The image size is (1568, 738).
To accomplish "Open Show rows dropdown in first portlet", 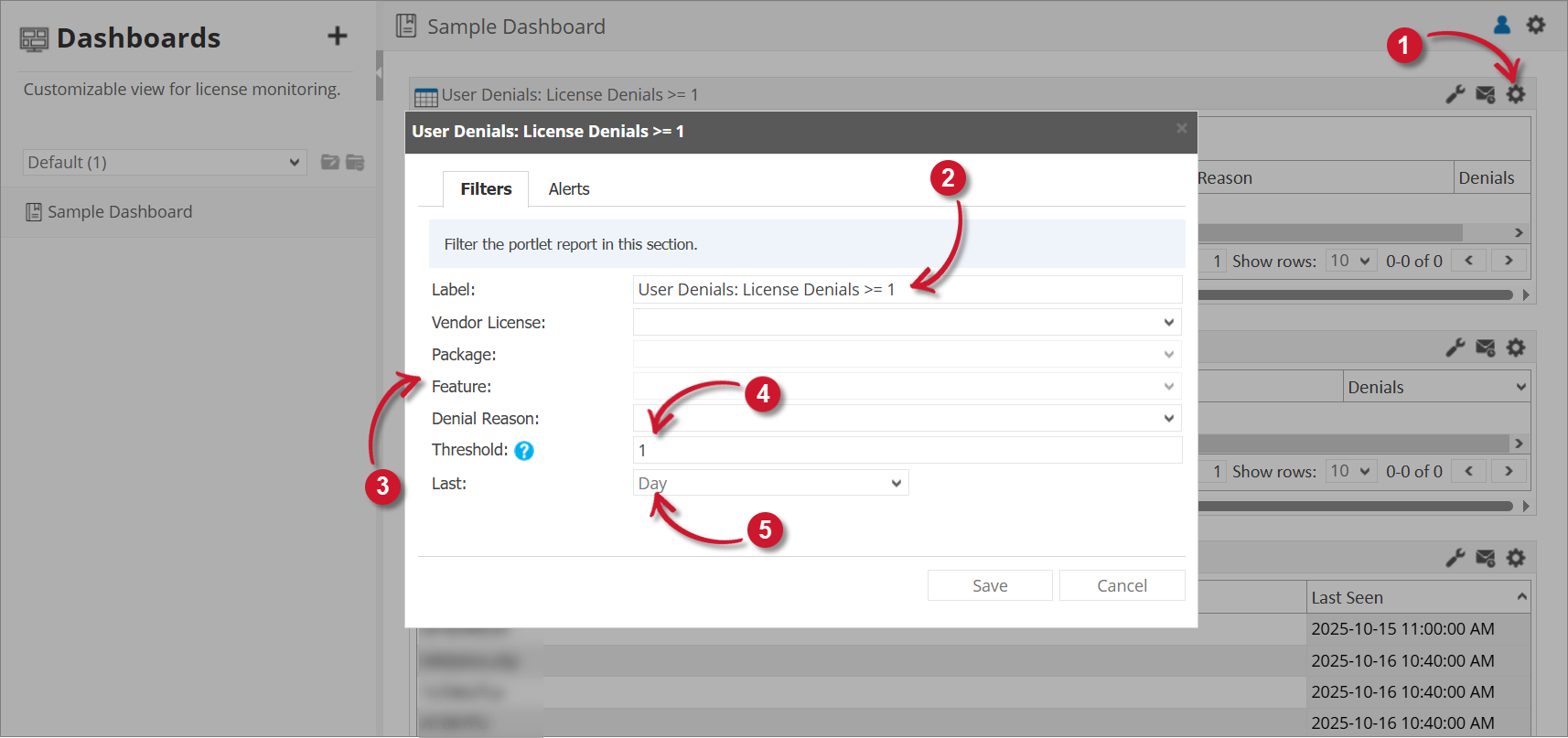I will [x=1351, y=261].
